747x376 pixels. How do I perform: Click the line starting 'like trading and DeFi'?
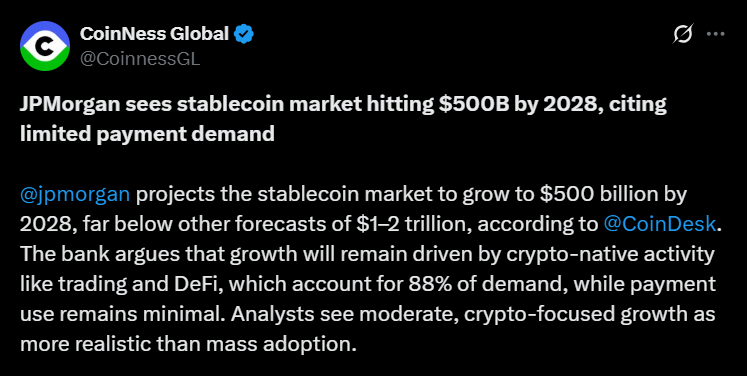[x=368, y=285]
